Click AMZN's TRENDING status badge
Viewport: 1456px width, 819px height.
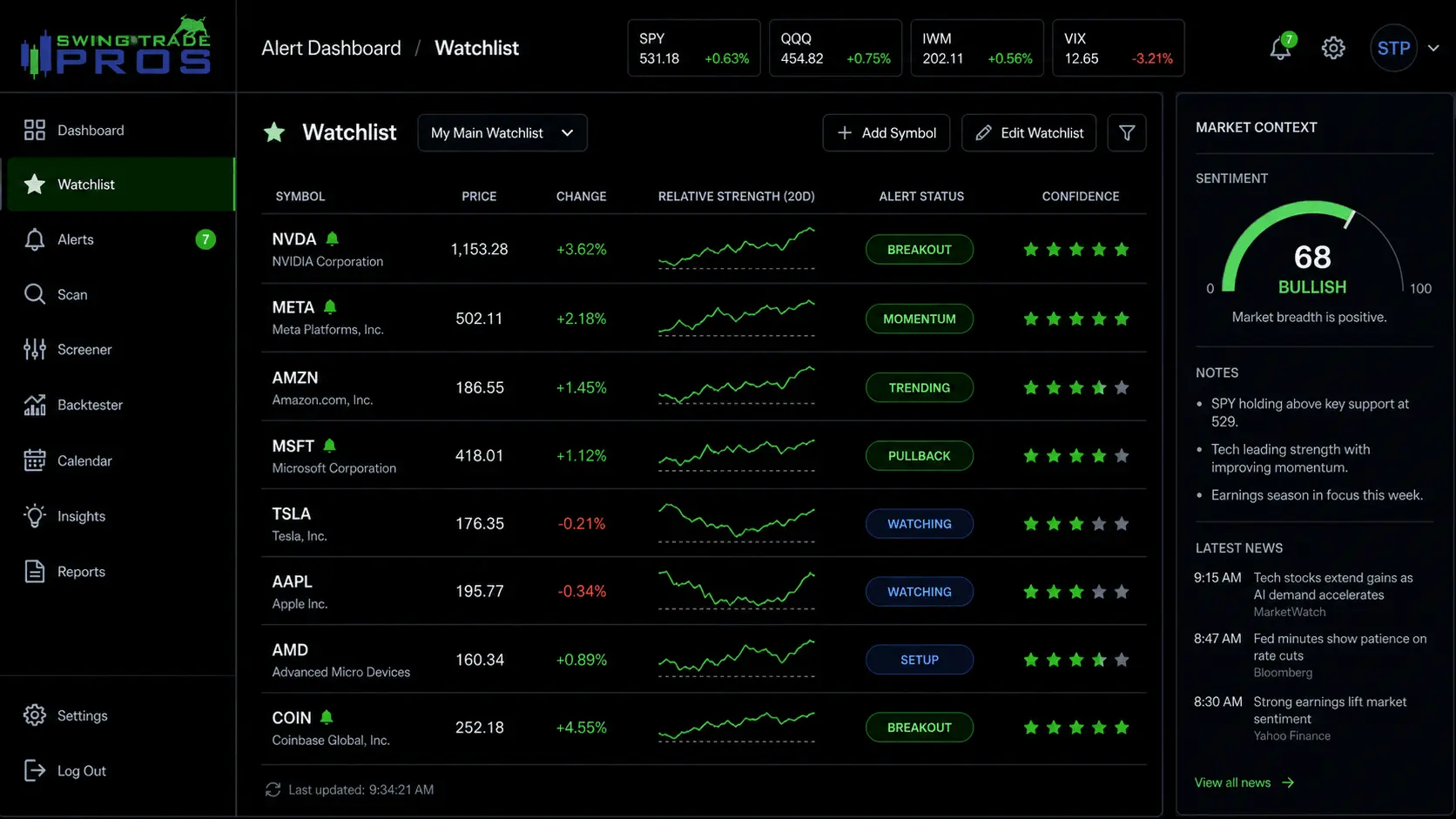[x=920, y=387]
